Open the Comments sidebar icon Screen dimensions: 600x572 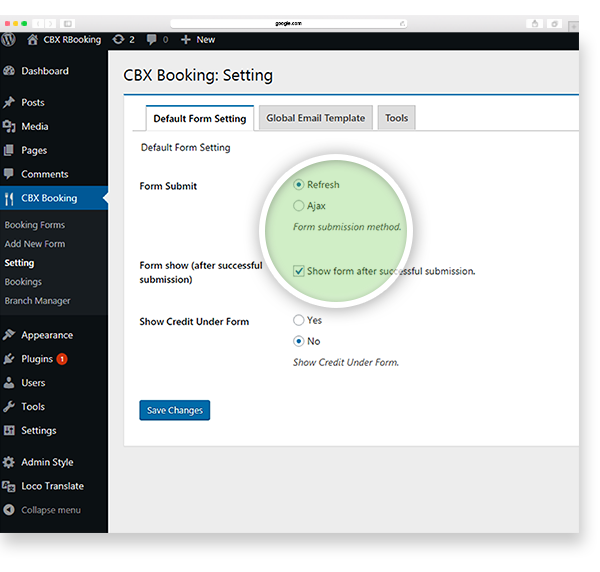9,174
